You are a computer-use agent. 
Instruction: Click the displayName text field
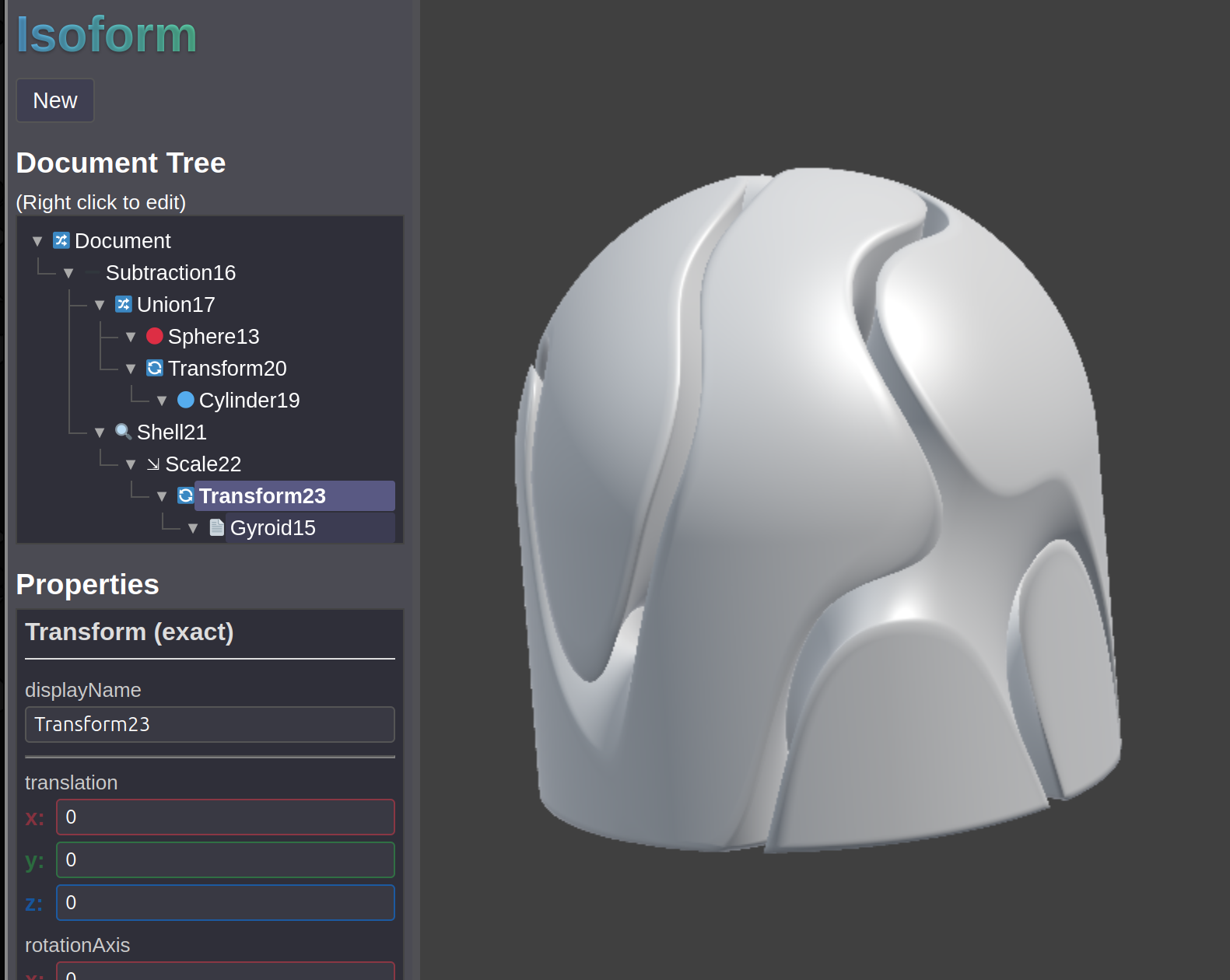tap(210, 724)
